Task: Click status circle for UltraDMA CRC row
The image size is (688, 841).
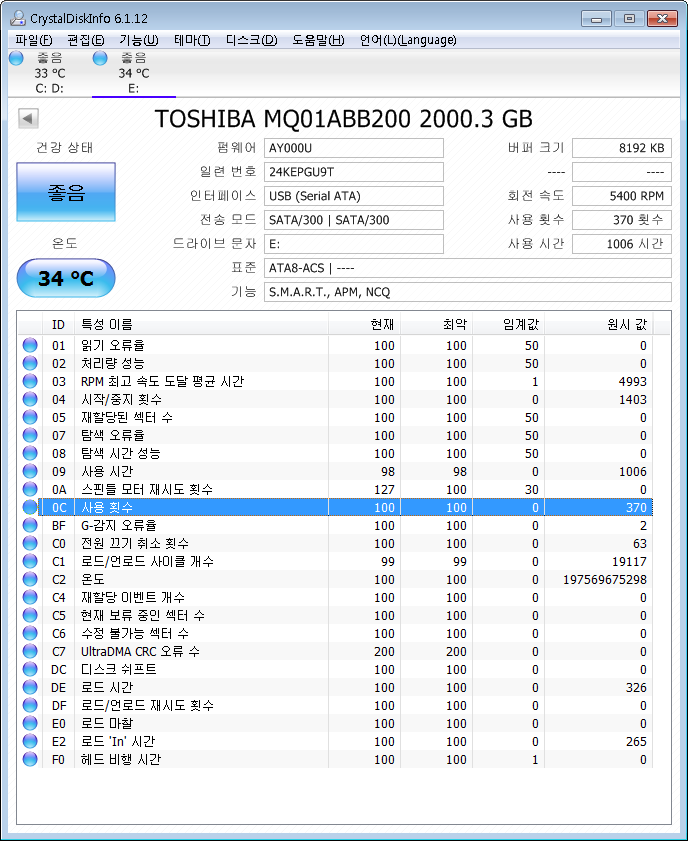Action: click(30, 652)
